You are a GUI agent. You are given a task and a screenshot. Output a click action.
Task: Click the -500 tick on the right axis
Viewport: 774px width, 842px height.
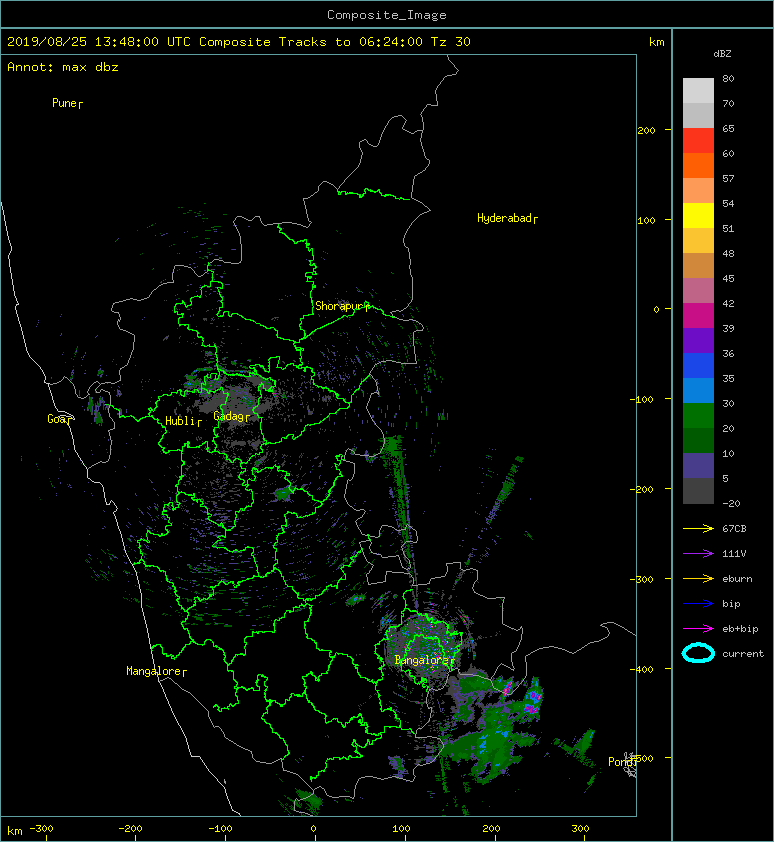pos(642,758)
